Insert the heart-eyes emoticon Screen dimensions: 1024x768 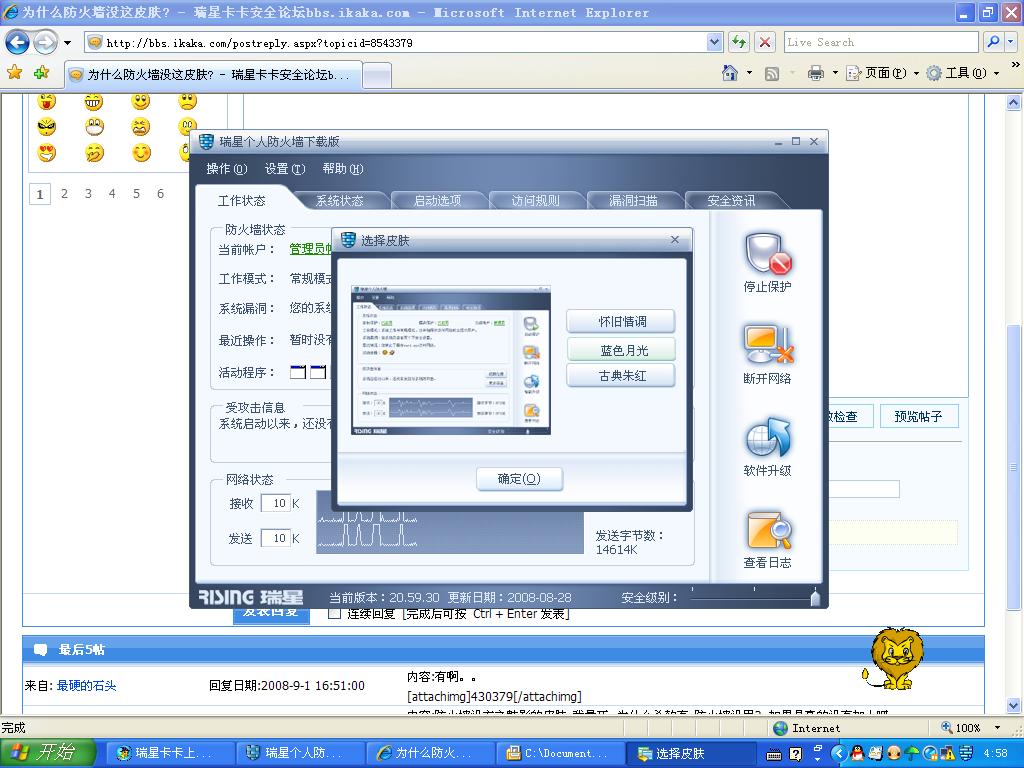coord(46,153)
